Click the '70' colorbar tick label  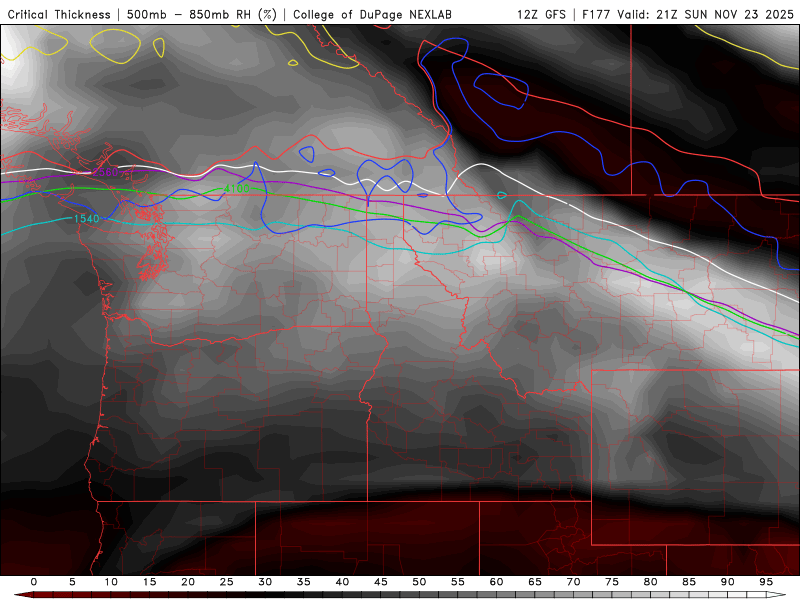[x=573, y=582]
